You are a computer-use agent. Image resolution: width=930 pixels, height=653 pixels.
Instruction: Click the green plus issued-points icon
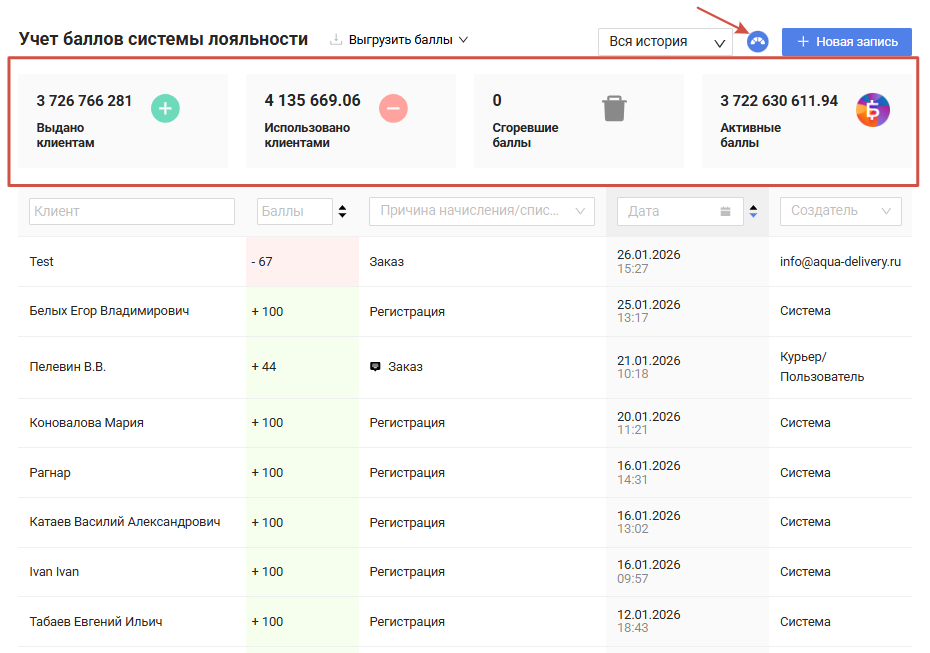[x=165, y=108]
